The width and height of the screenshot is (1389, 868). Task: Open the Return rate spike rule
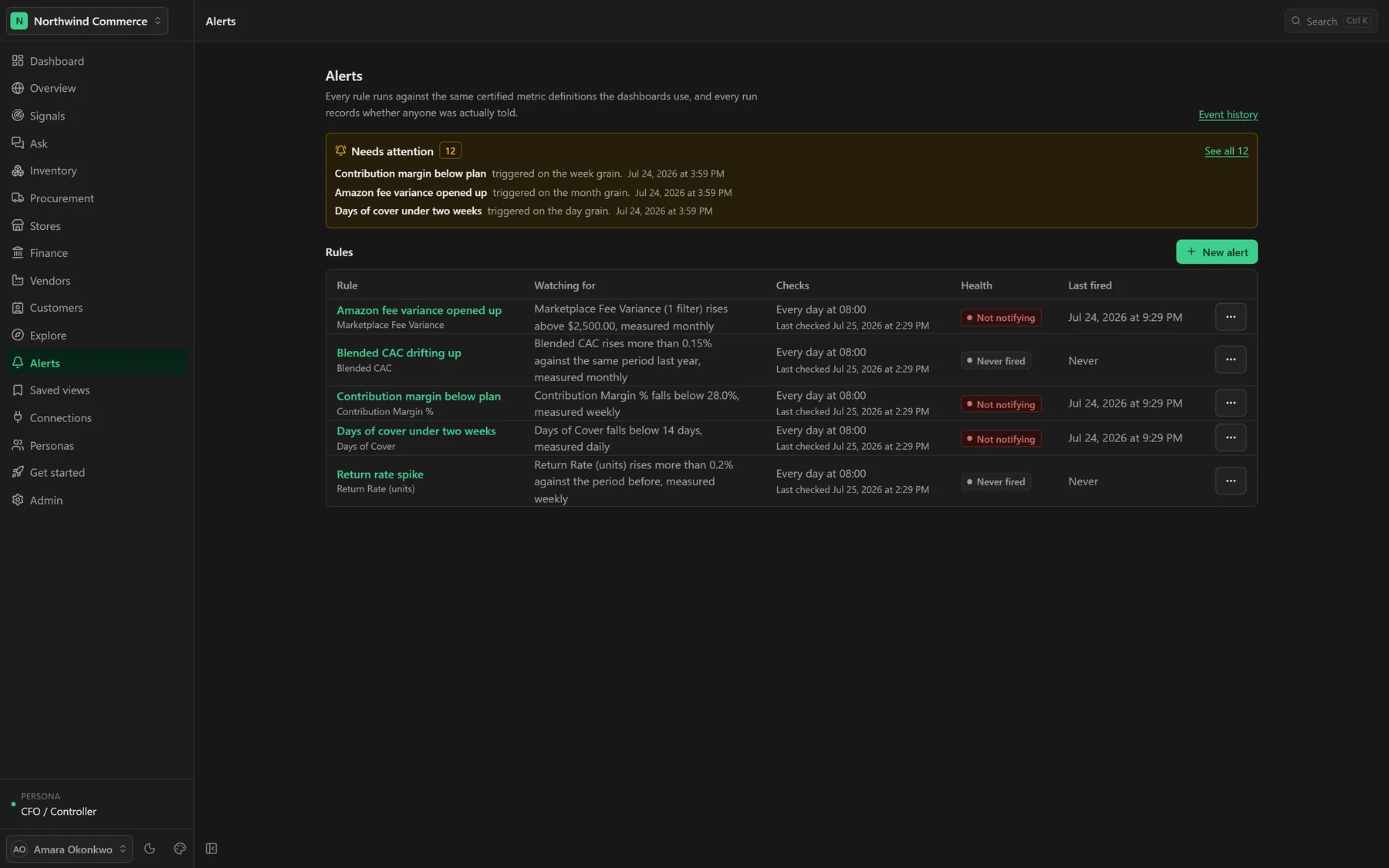click(x=380, y=475)
